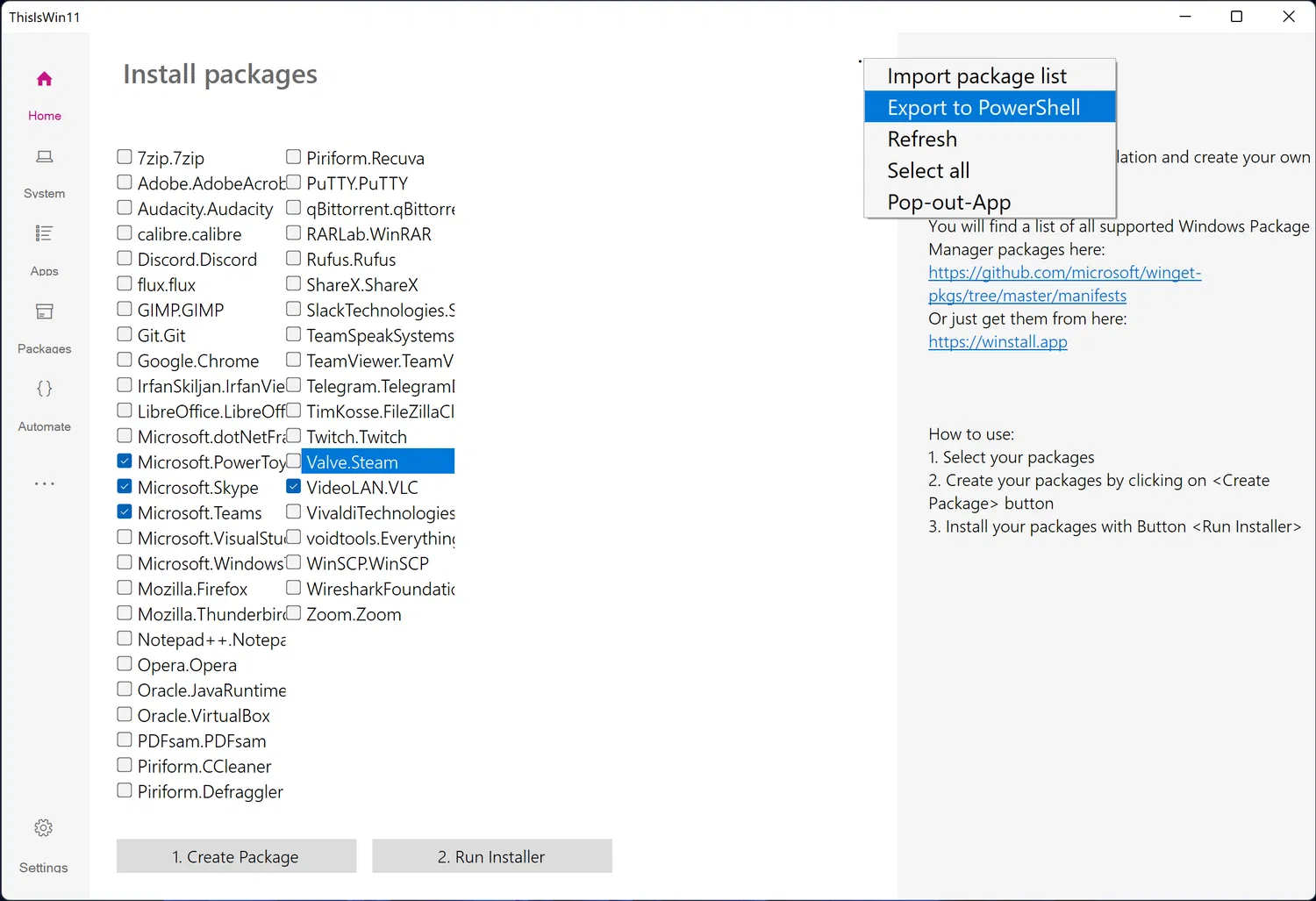Go to the Home sidebar icon
The image size is (1316, 901).
tap(45, 80)
